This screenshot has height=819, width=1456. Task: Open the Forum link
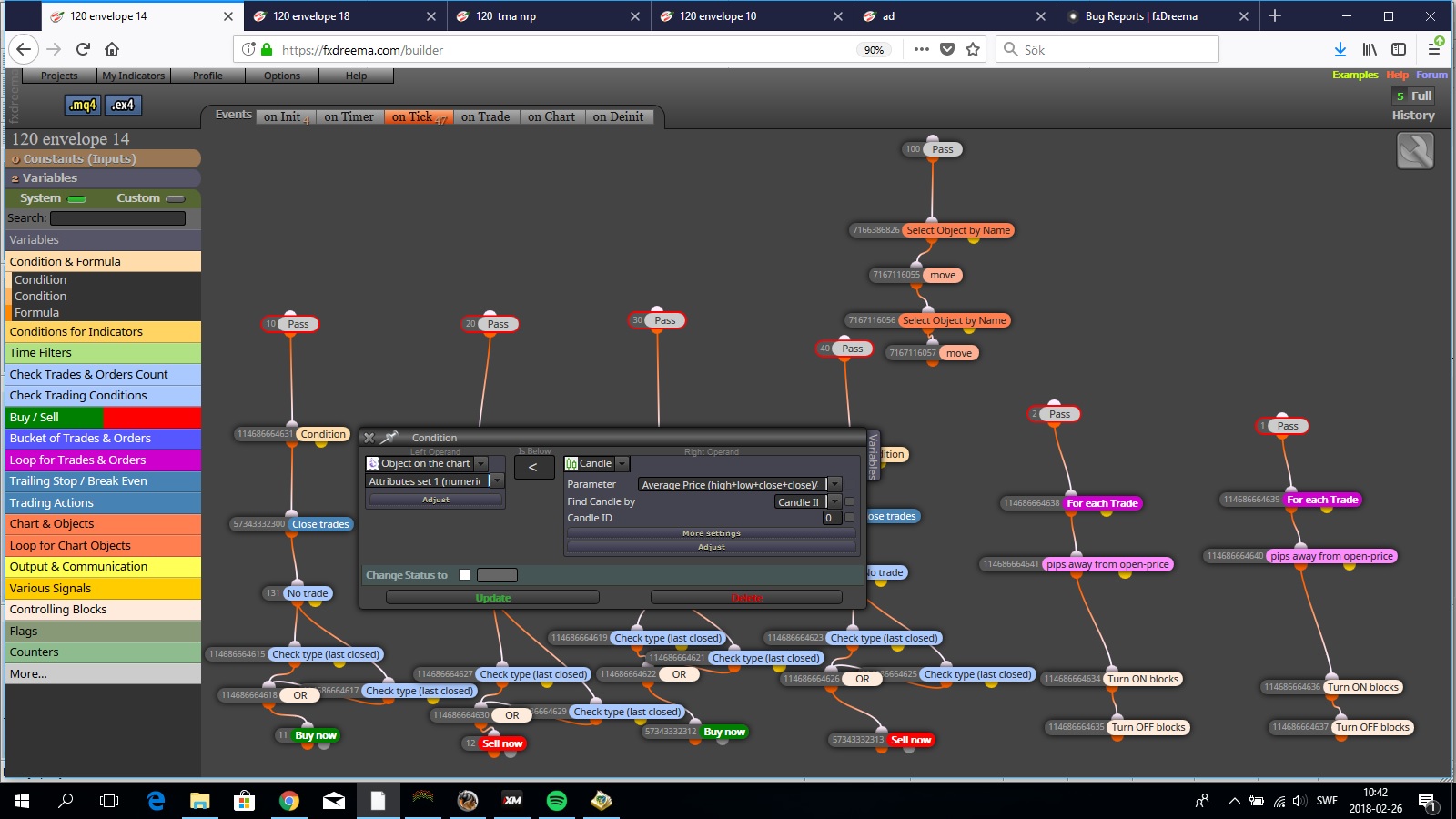coord(1431,75)
